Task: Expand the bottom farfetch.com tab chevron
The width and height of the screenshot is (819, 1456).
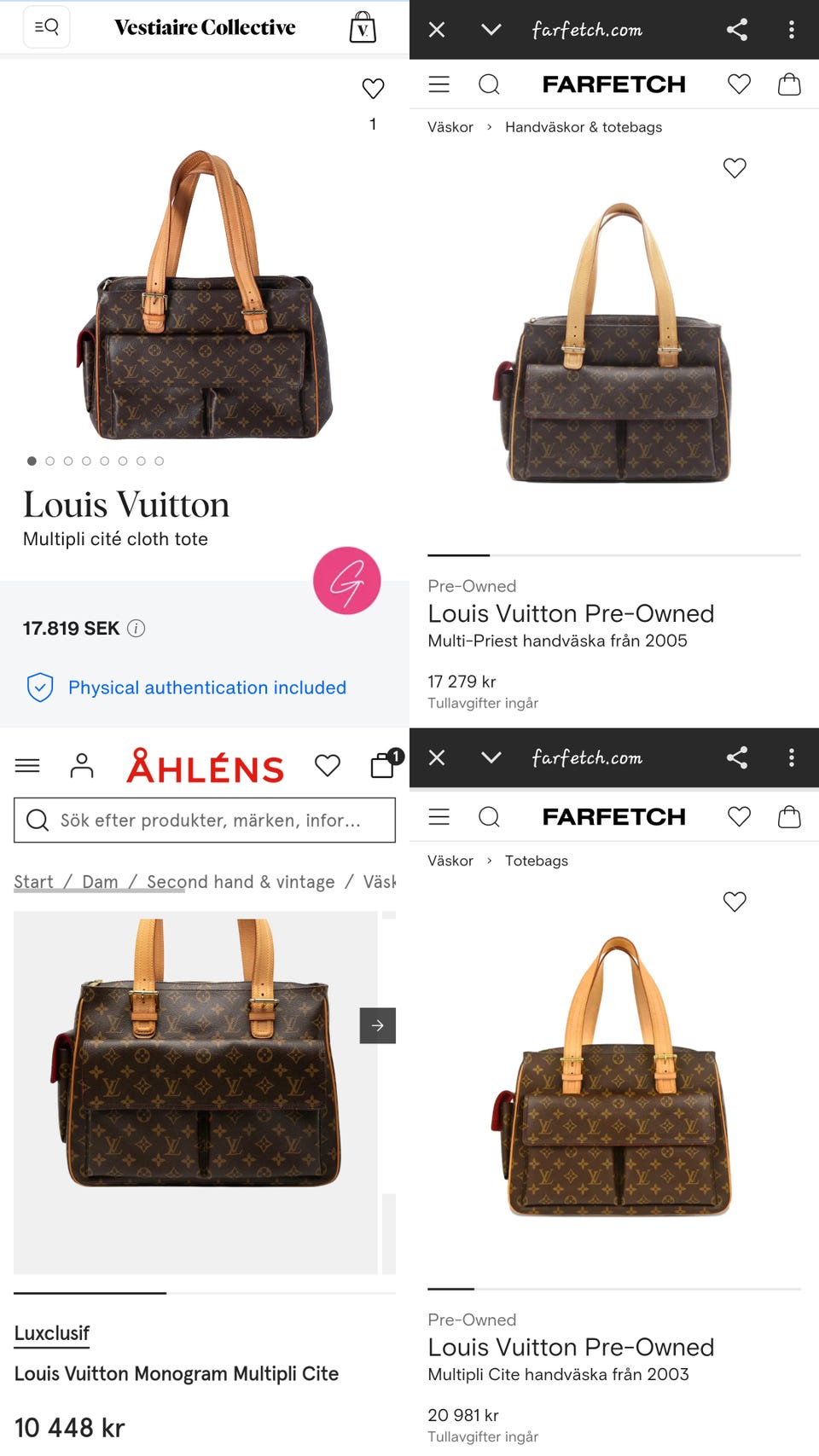Action: [491, 757]
